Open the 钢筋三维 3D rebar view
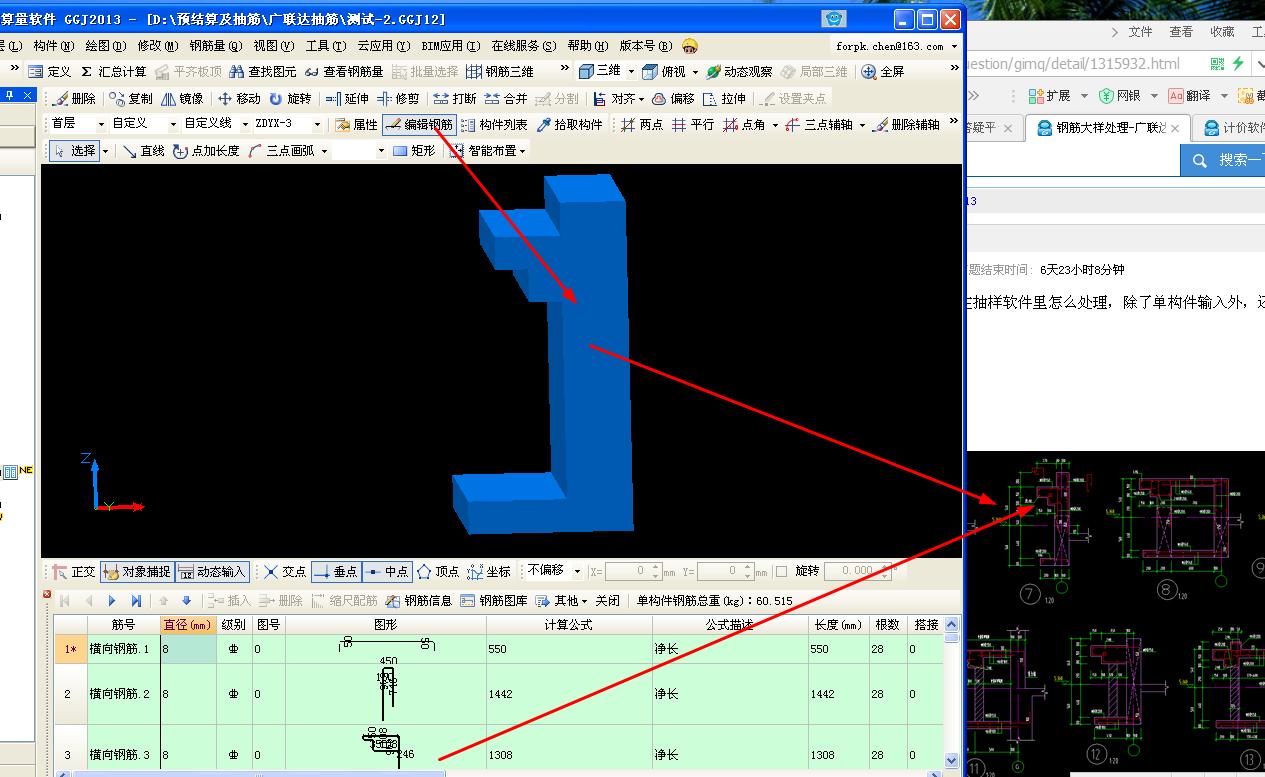The image size is (1265, 777). coord(502,71)
